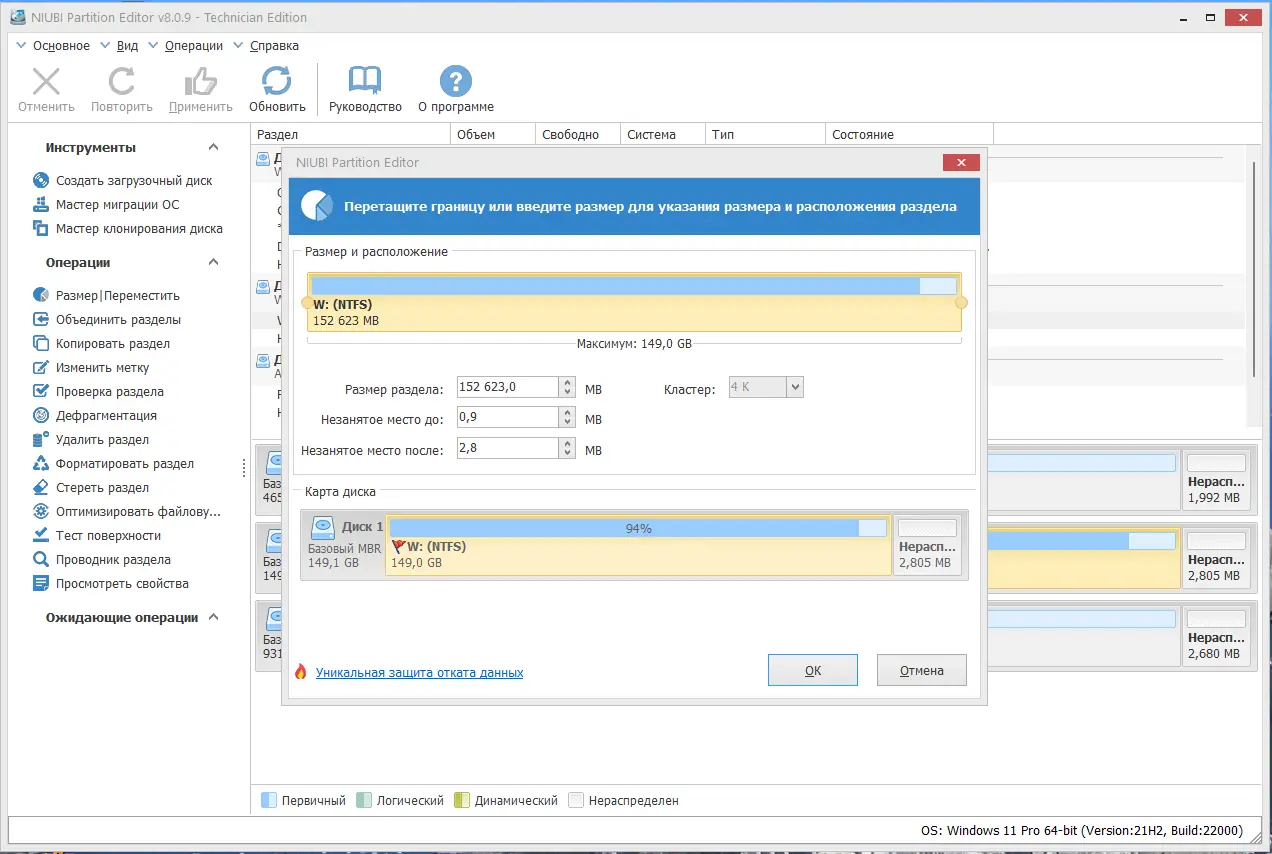Increase Размер раздела with up arrow
Image resolution: width=1272 pixels, height=854 pixels.
[x=568, y=382]
